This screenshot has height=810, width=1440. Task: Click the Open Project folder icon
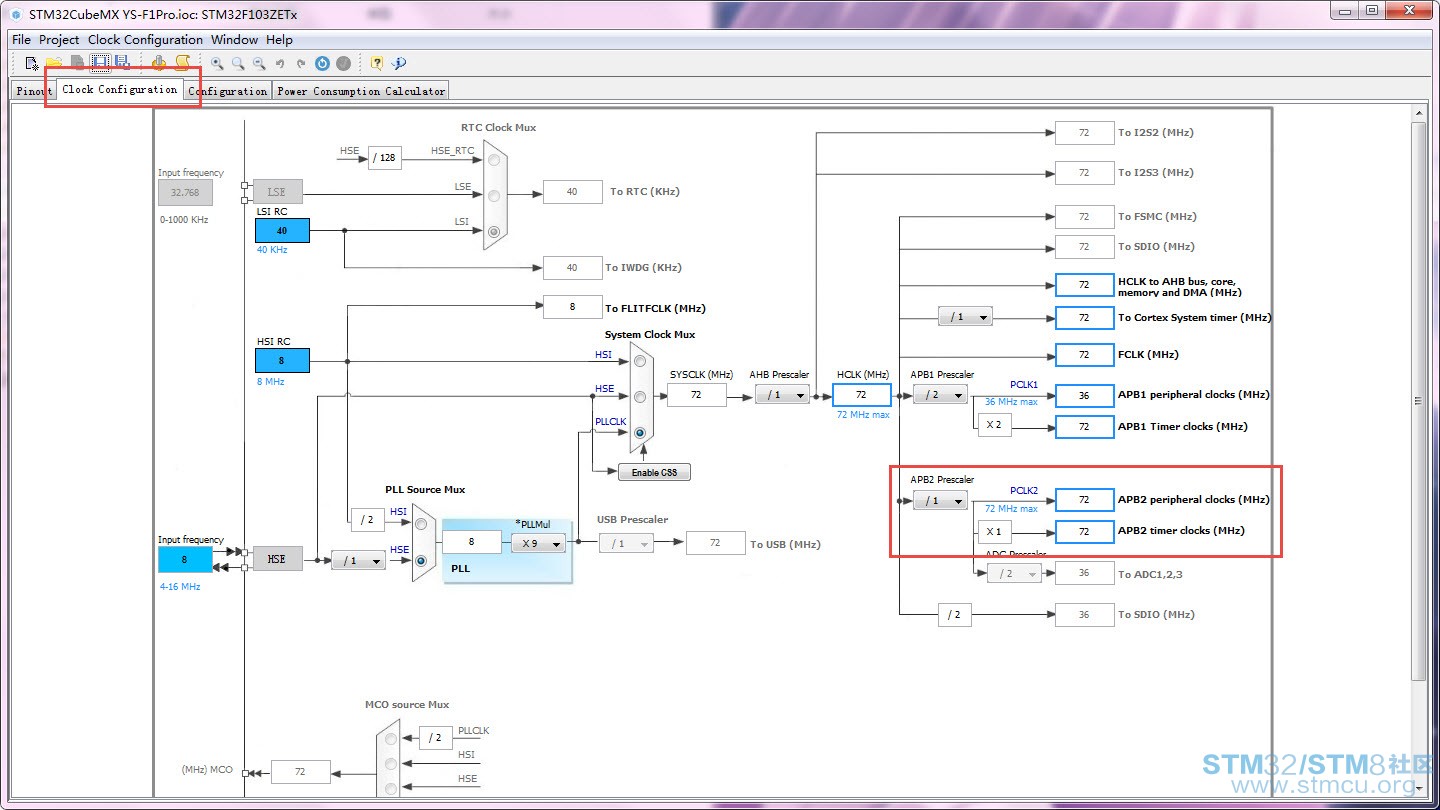[54, 63]
